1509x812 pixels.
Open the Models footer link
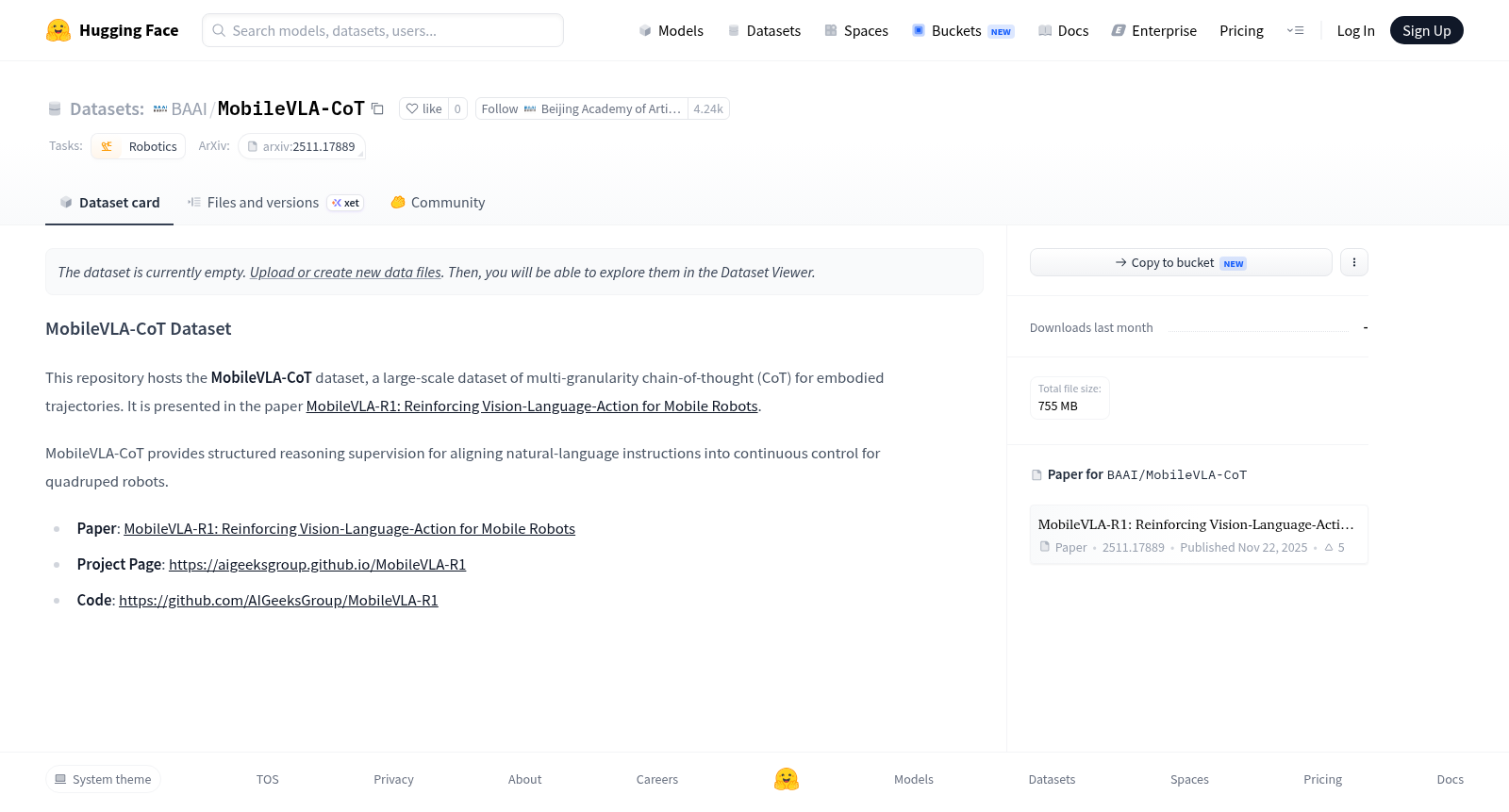coord(914,779)
